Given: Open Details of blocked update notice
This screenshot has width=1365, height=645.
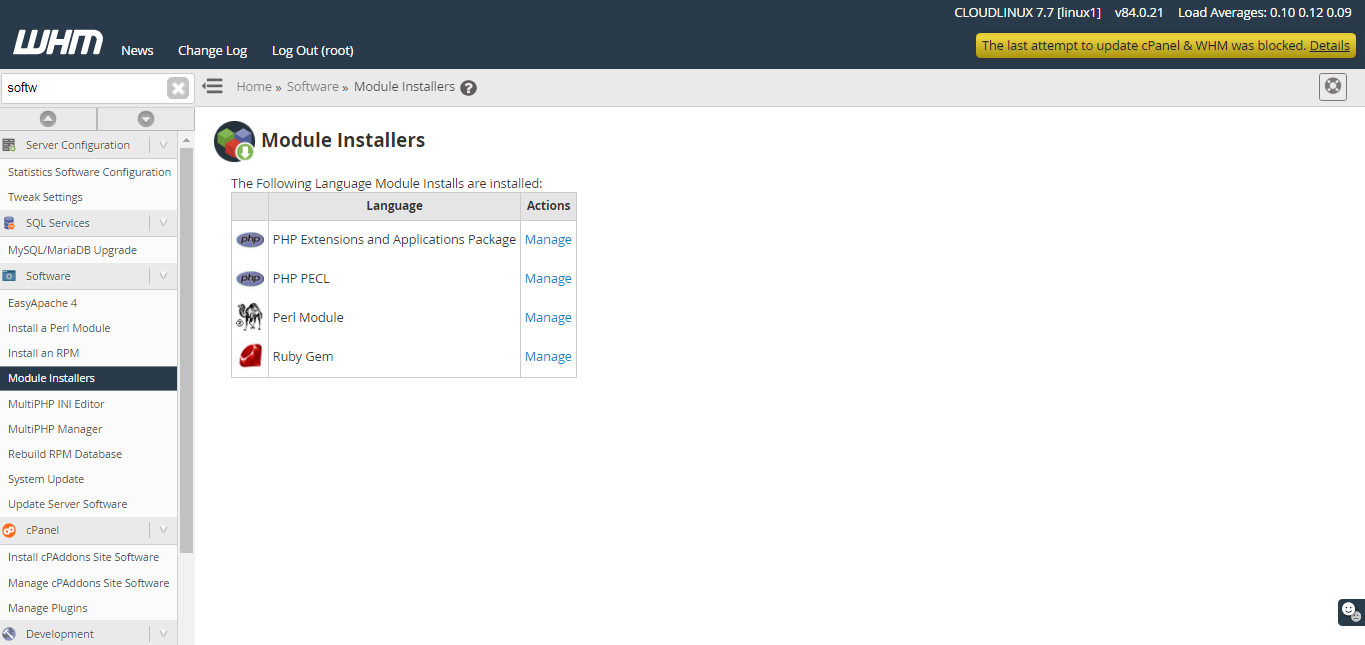Looking at the screenshot, I should click(x=1330, y=45).
